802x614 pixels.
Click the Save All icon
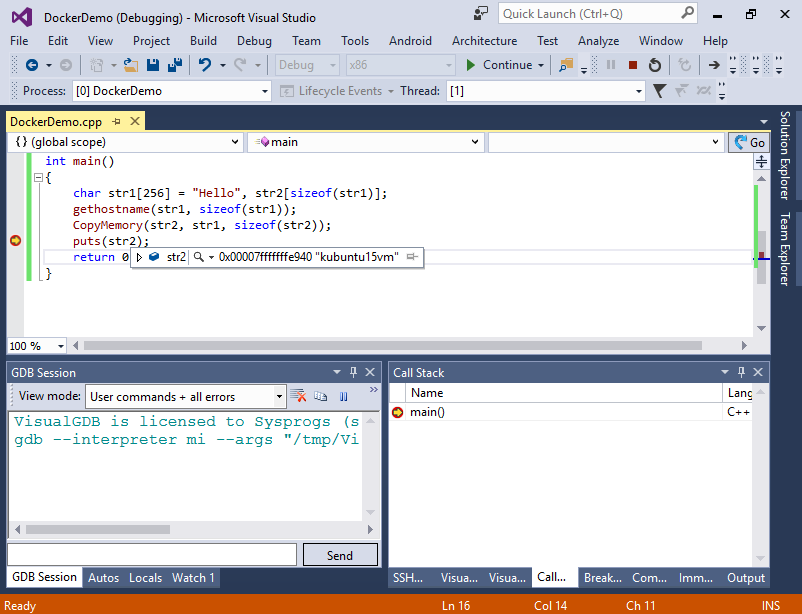[175, 65]
